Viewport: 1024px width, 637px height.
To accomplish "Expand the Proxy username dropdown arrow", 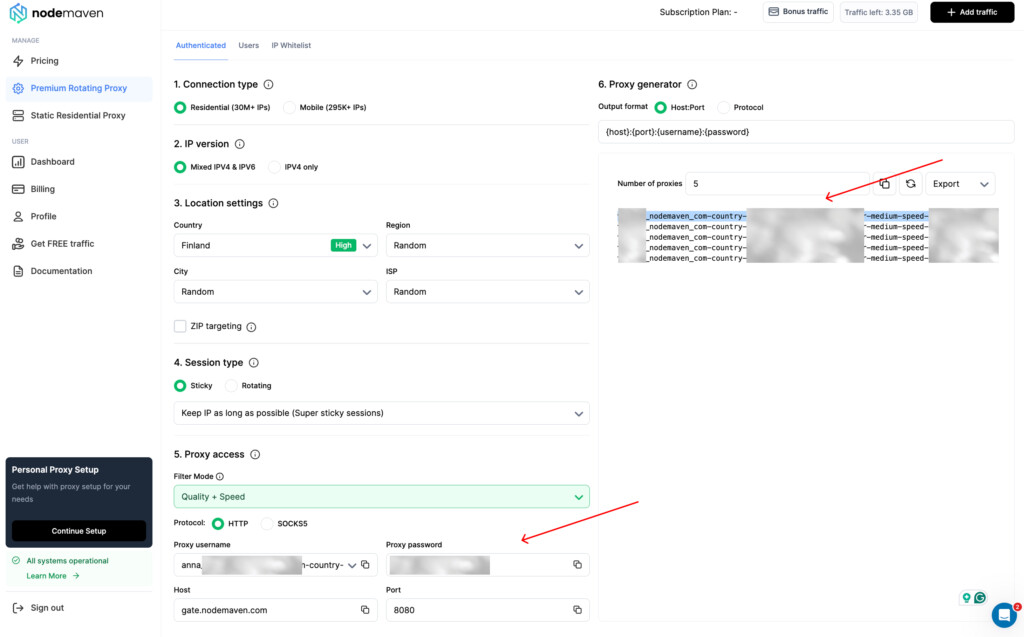I will (352, 566).
